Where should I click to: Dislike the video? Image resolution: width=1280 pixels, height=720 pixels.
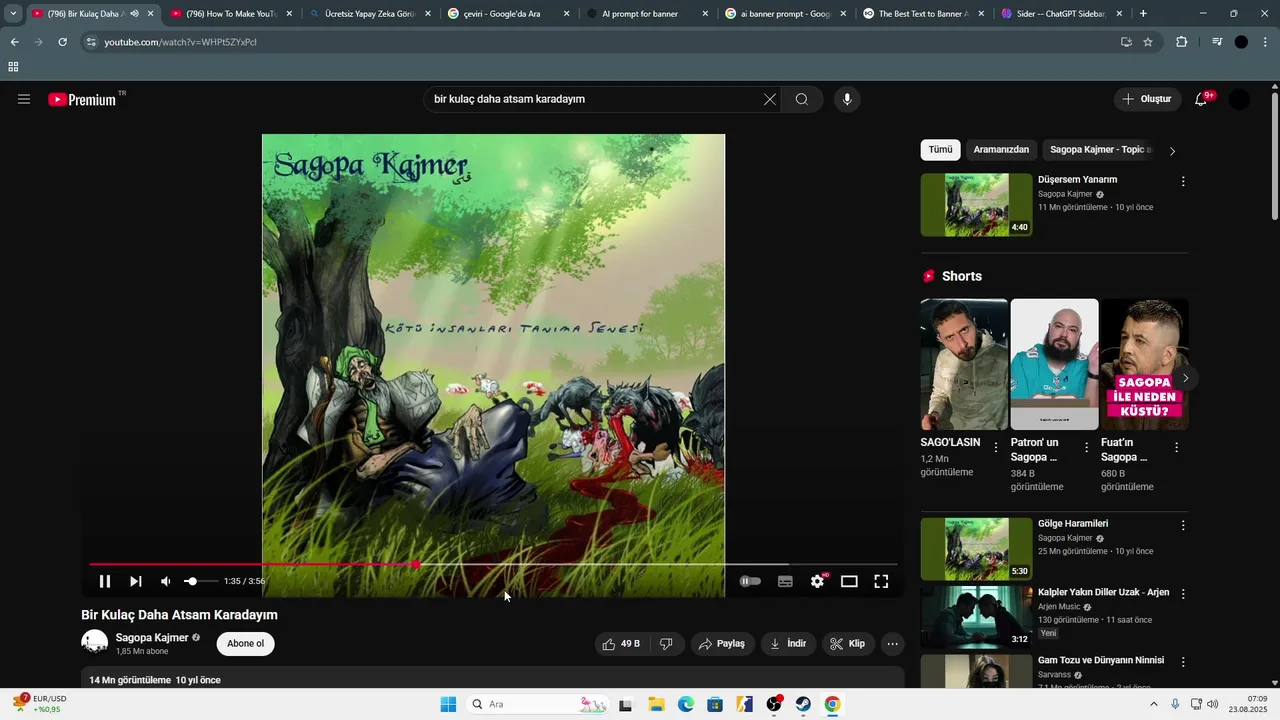(667, 644)
